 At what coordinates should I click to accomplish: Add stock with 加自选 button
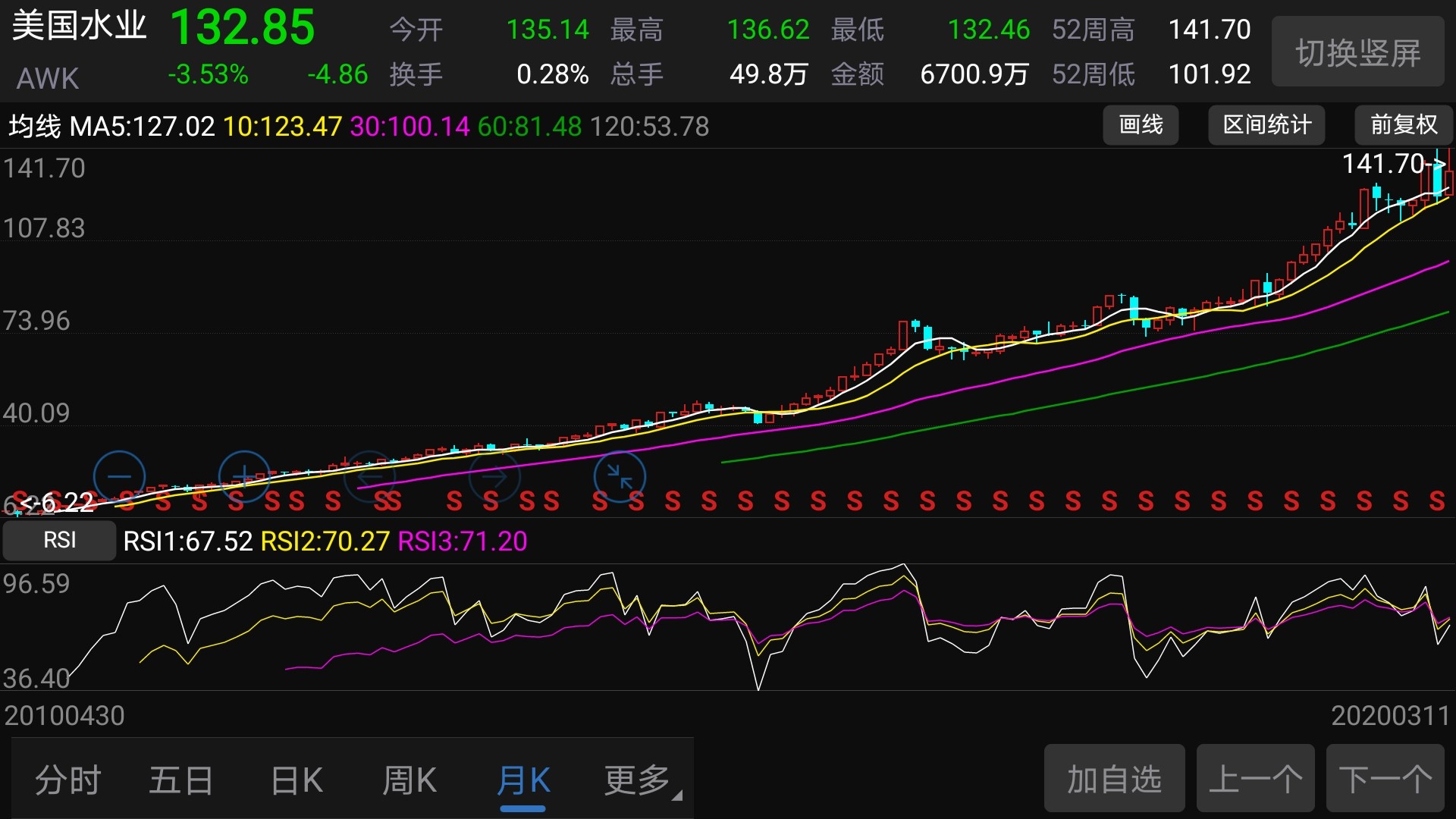pyautogui.click(x=1114, y=779)
